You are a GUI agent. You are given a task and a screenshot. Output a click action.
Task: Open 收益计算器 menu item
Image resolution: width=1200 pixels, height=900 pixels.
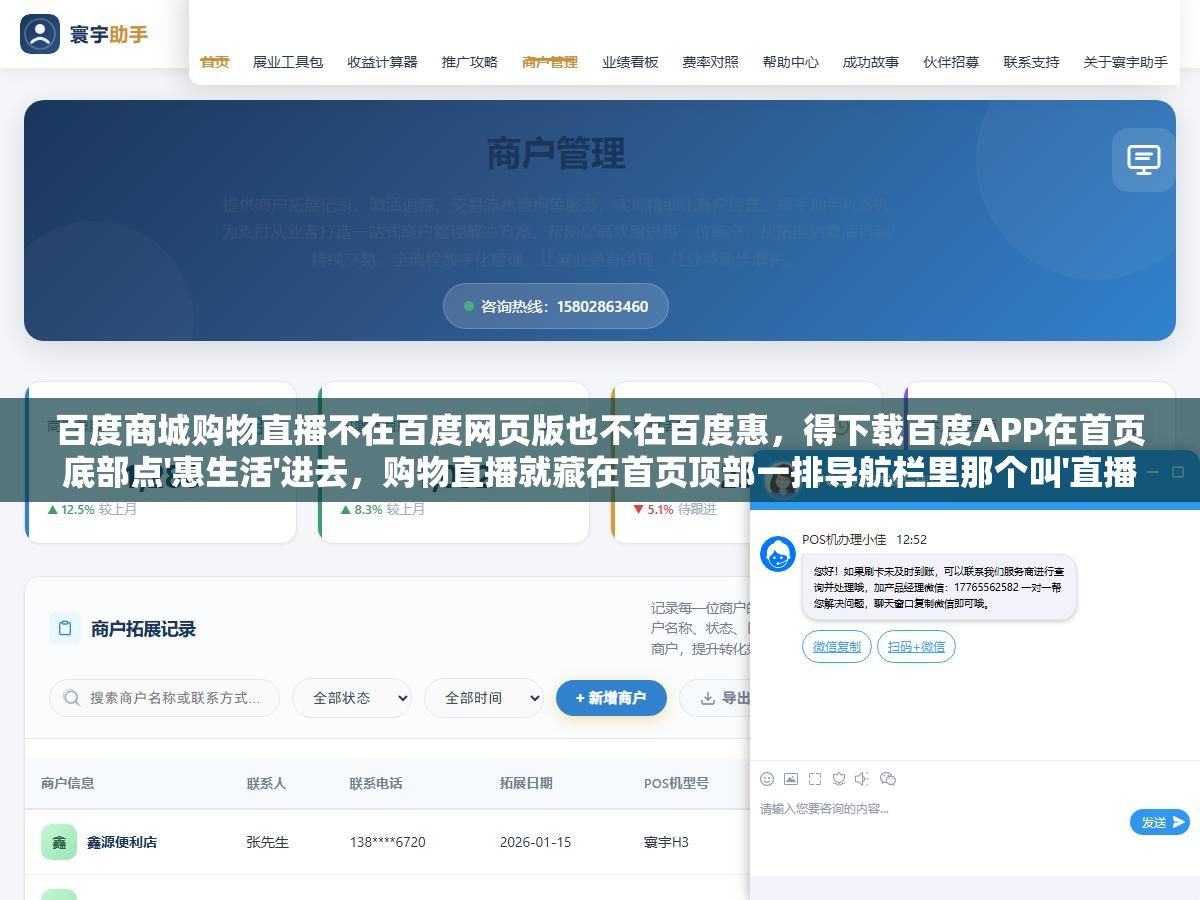(x=383, y=62)
